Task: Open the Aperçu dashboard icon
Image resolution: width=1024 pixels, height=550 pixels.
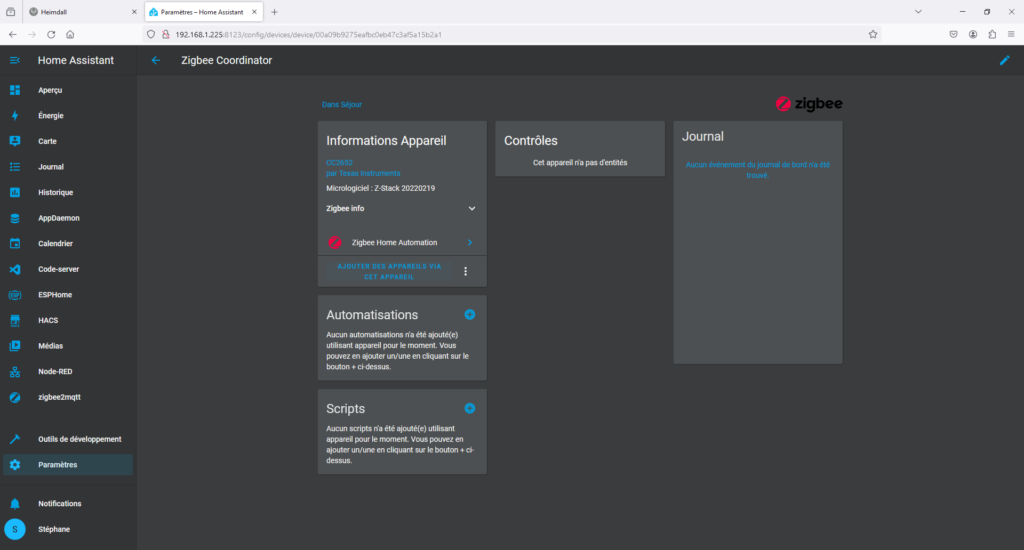Action: coord(14,90)
